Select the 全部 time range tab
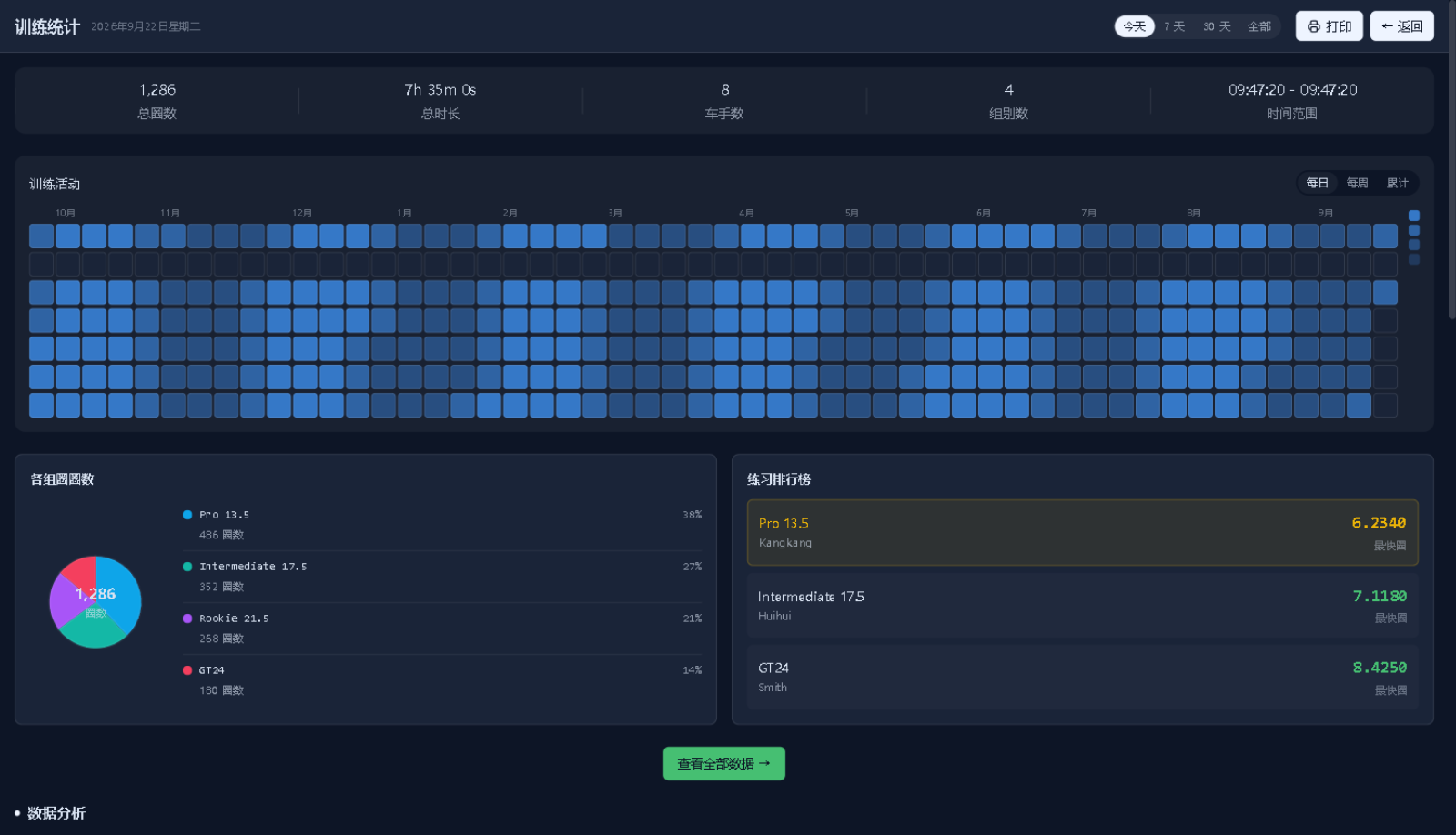The width and height of the screenshot is (1456, 835). tap(1259, 26)
